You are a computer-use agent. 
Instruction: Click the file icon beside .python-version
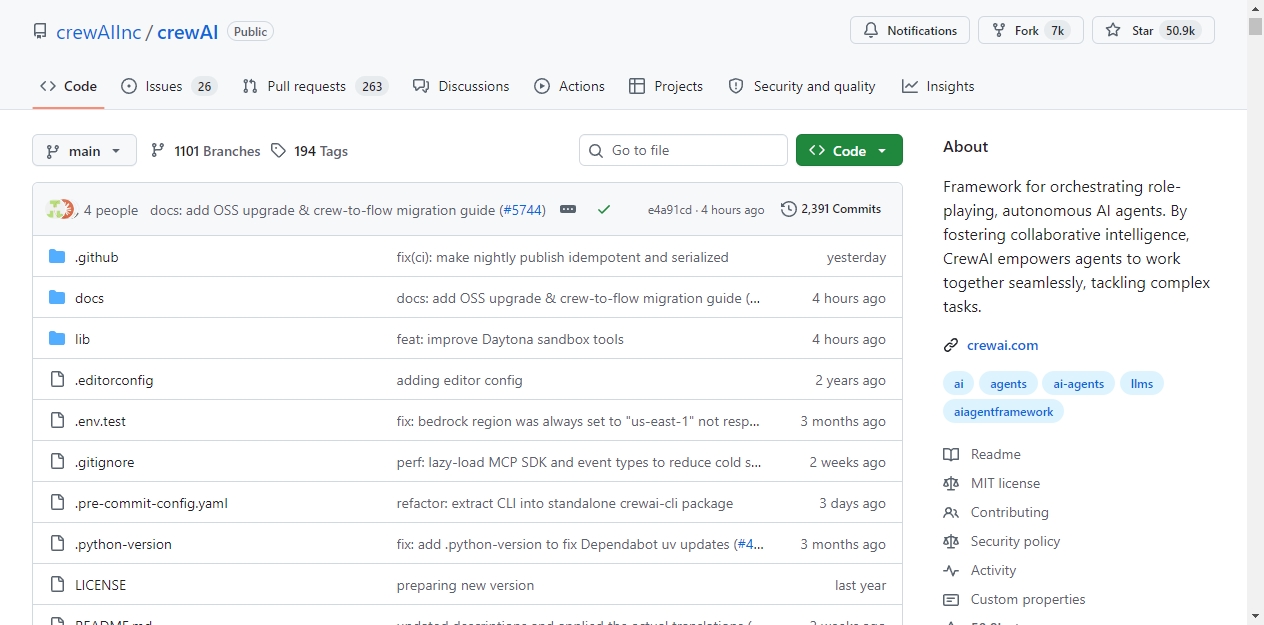coord(57,544)
